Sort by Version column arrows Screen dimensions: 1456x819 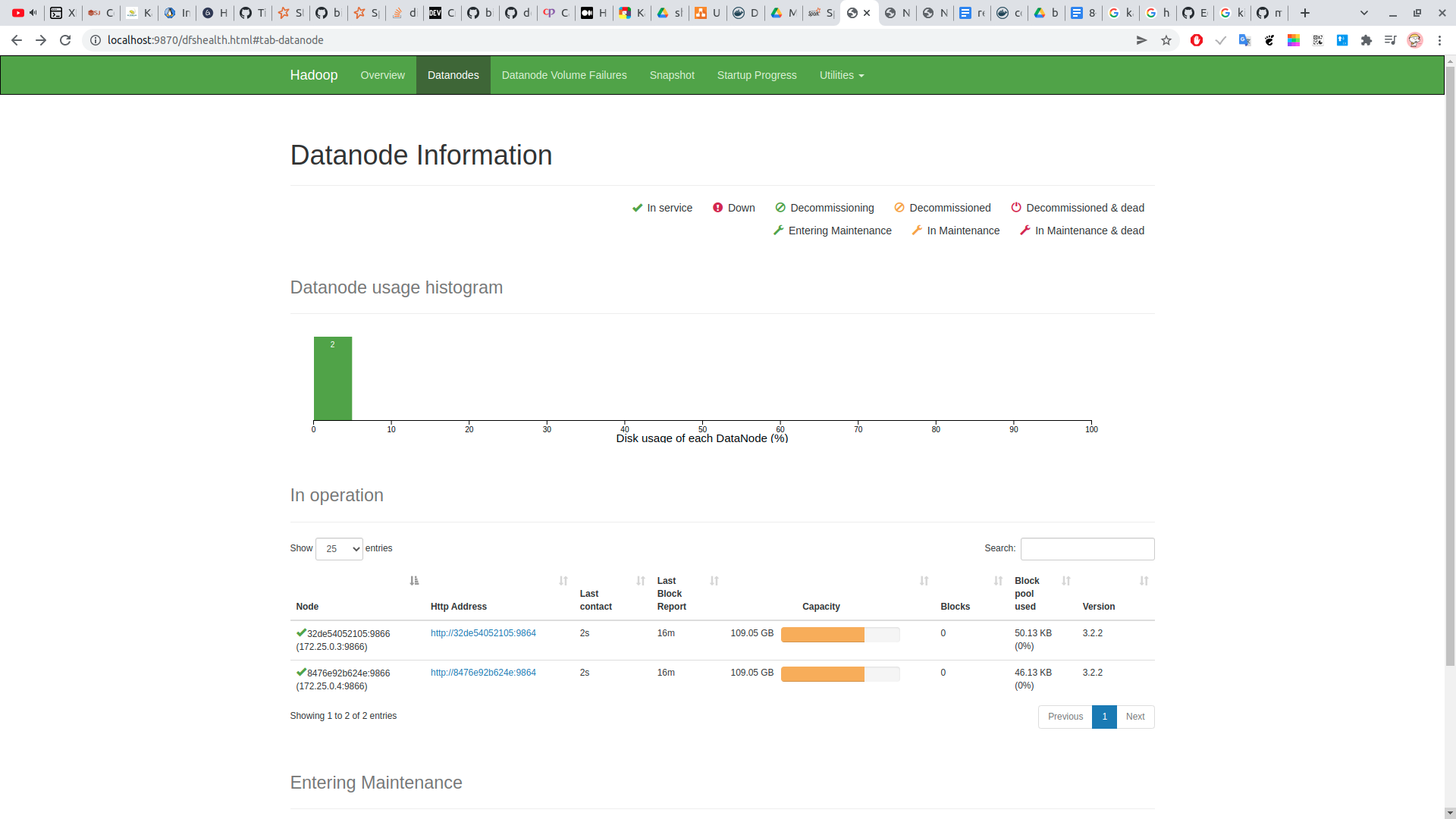click(1144, 581)
